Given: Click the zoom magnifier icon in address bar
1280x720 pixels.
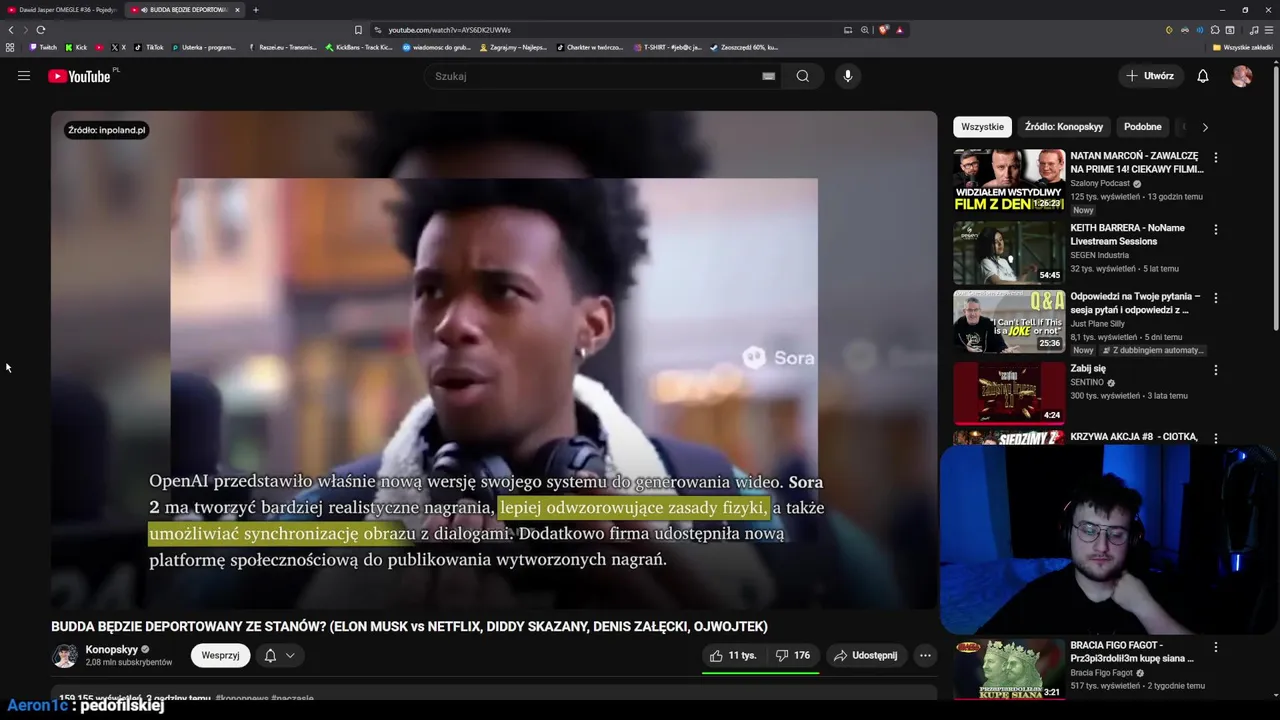Looking at the screenshot, I should tap(865, 30).
